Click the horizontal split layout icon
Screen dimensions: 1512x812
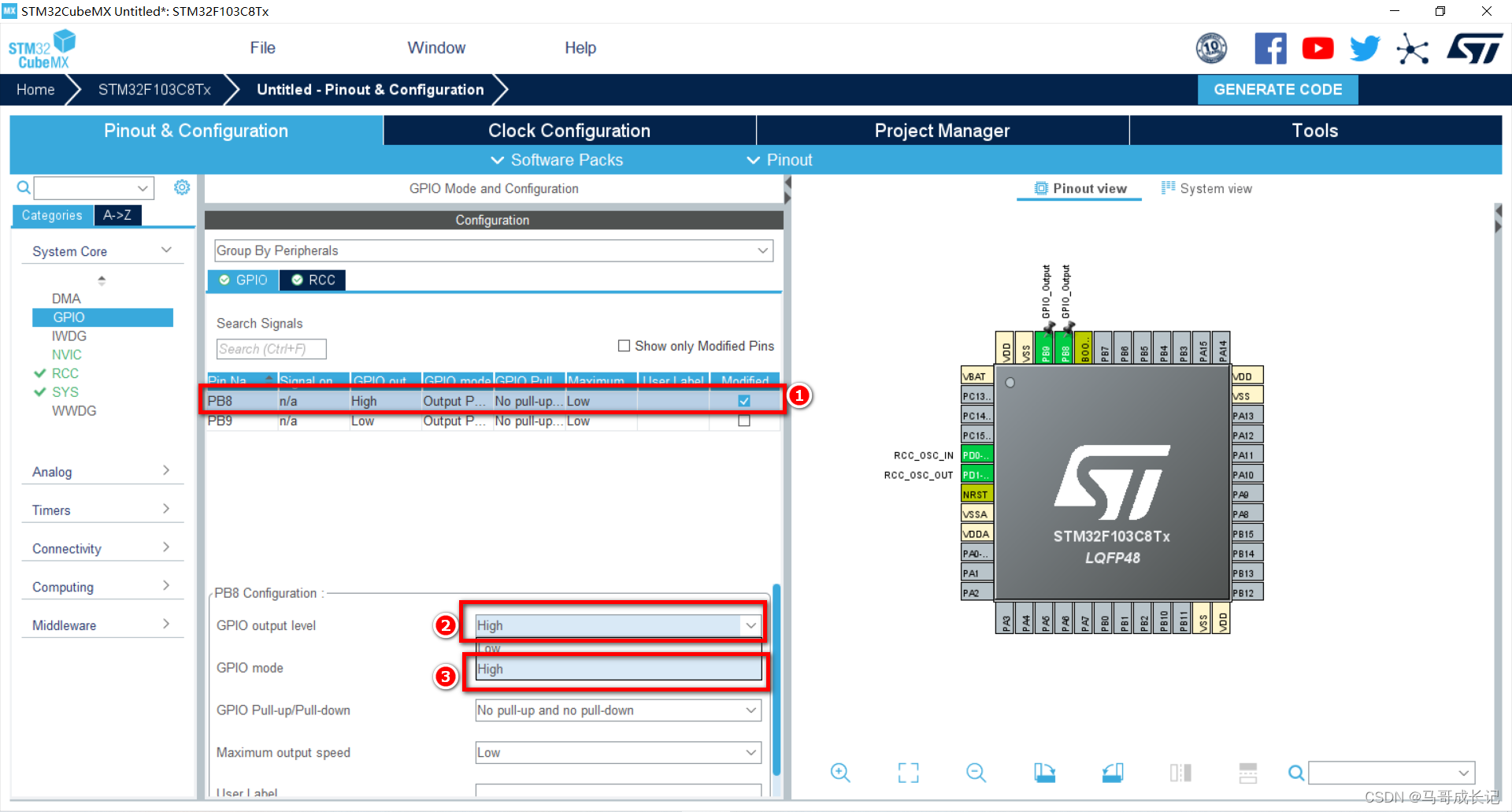click(x=1248, y=773)
